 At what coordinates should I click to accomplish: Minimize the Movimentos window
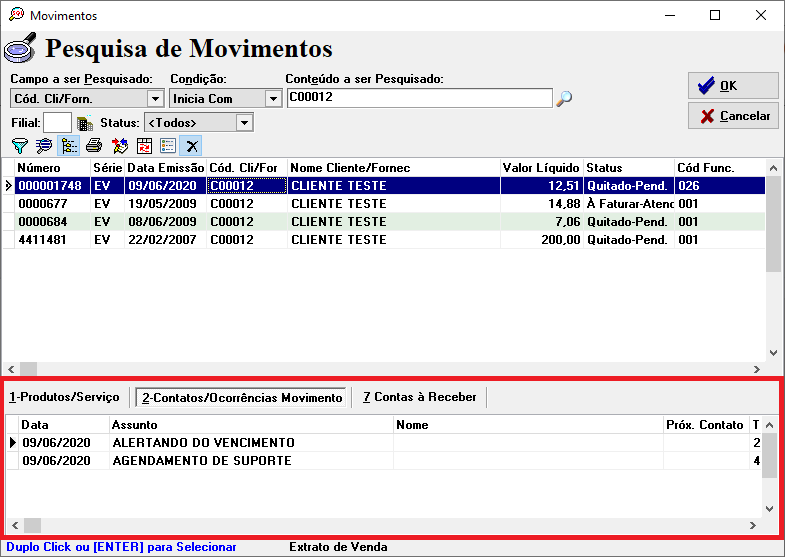coord(670,16)
